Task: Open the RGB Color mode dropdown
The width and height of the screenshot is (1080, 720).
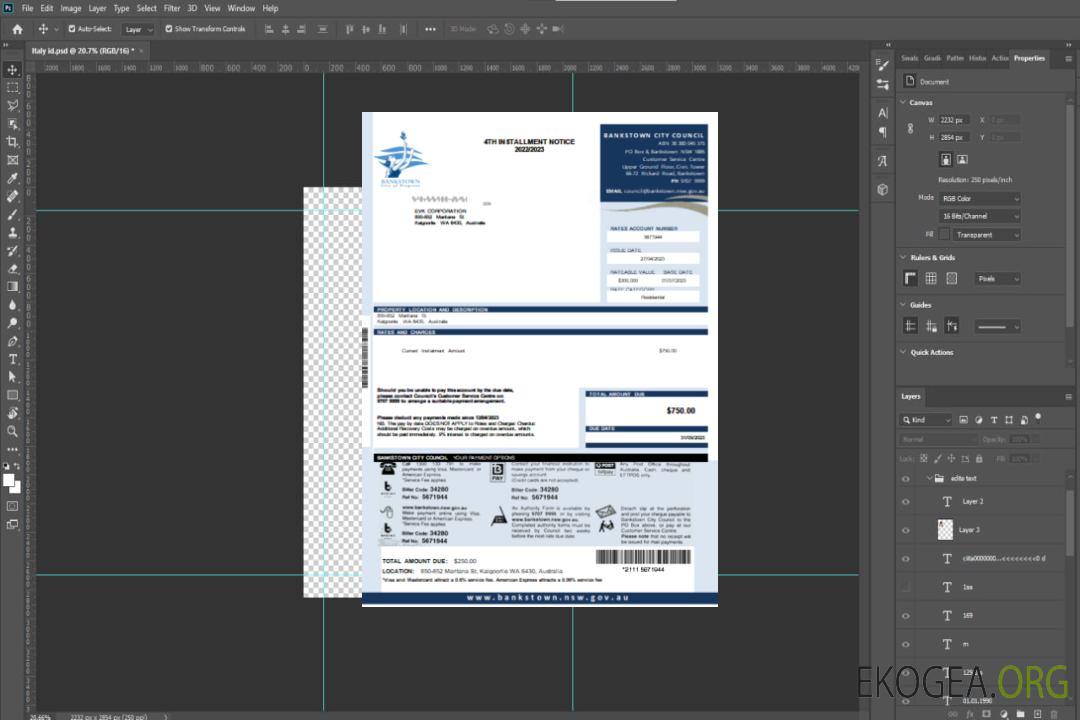Action: [x=979, y=198]
